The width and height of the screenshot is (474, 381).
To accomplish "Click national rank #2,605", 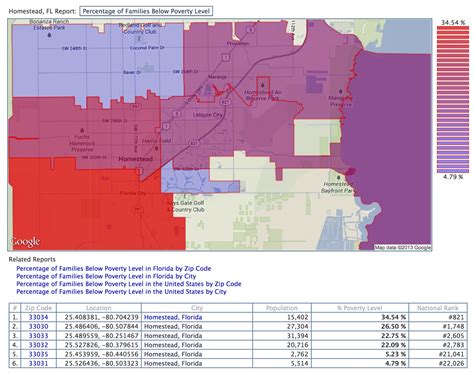I will pyautogui.click(x=453, y=336).
